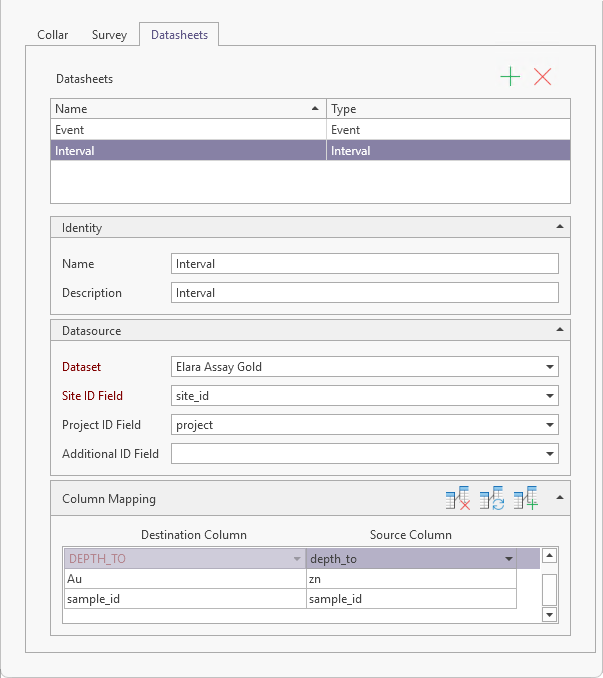Add a new datasheet with green plus

click(x=510, y=77)
